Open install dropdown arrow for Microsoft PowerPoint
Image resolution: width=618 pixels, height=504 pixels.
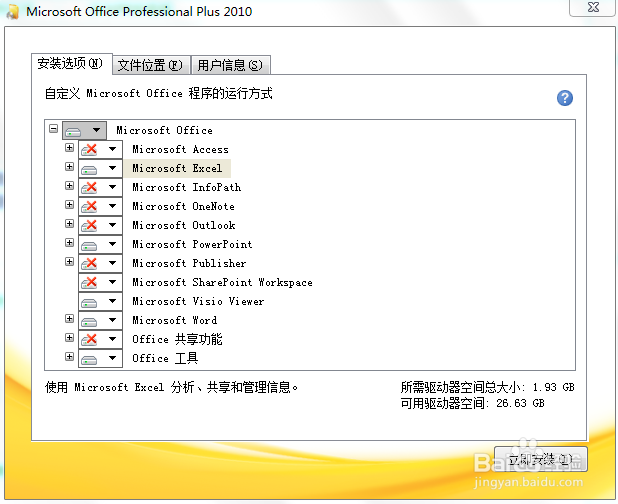click(112, 244)
